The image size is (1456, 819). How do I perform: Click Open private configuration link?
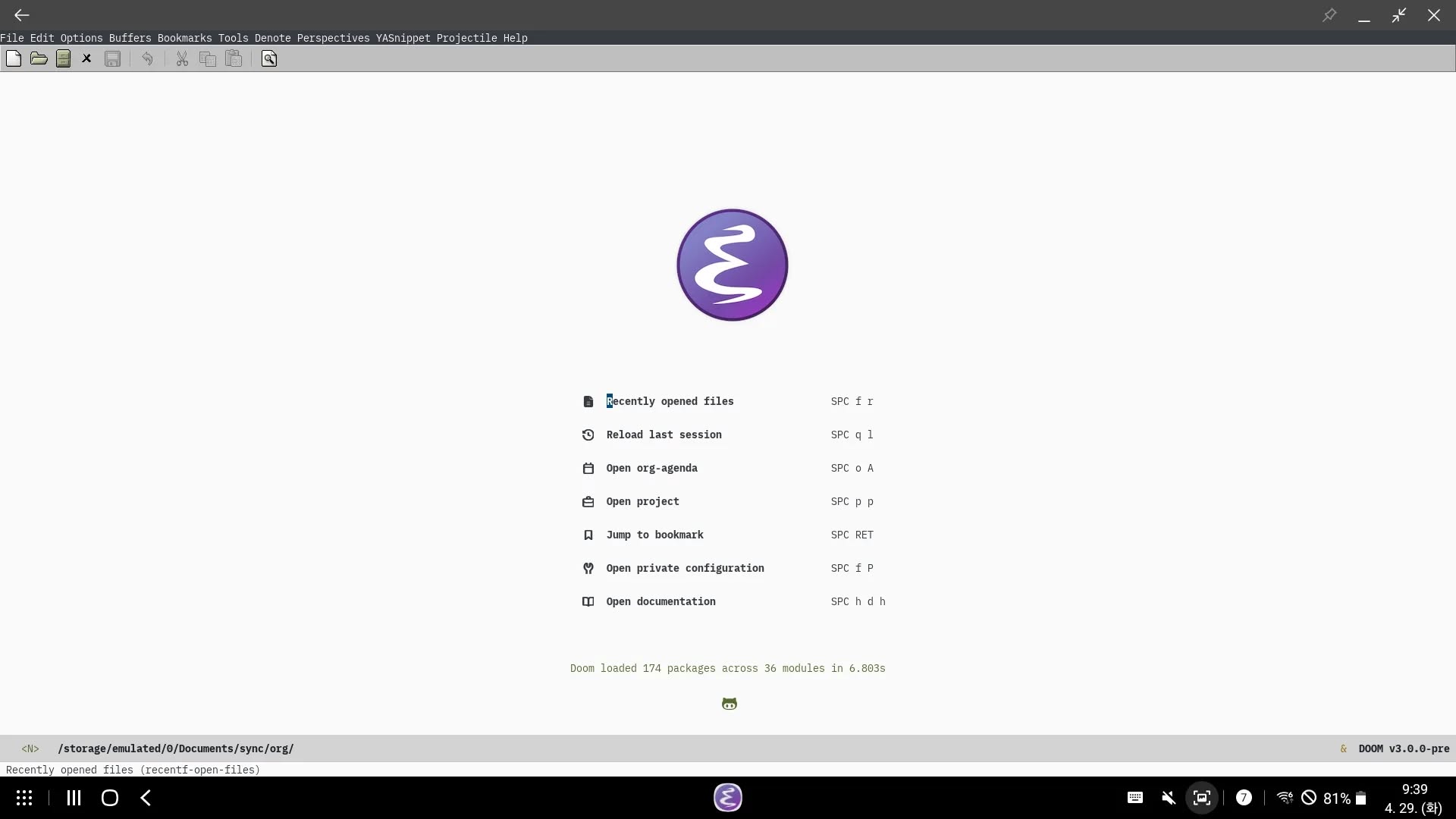[685, 568]
